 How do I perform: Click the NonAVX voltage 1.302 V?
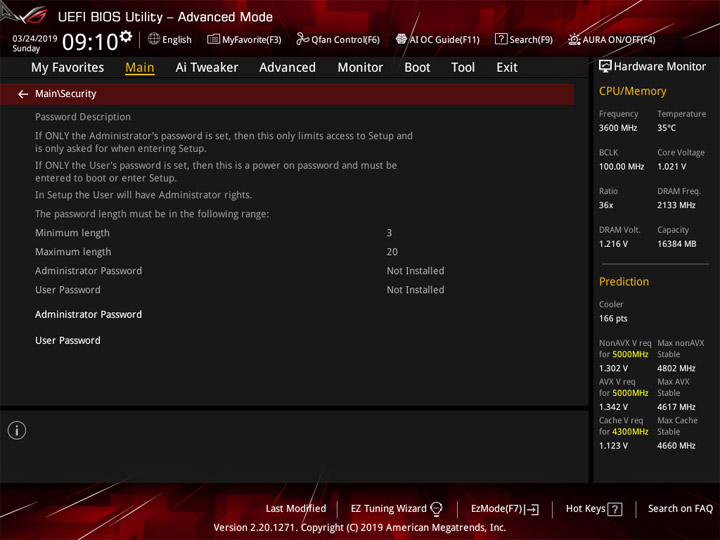coord(613,368)
